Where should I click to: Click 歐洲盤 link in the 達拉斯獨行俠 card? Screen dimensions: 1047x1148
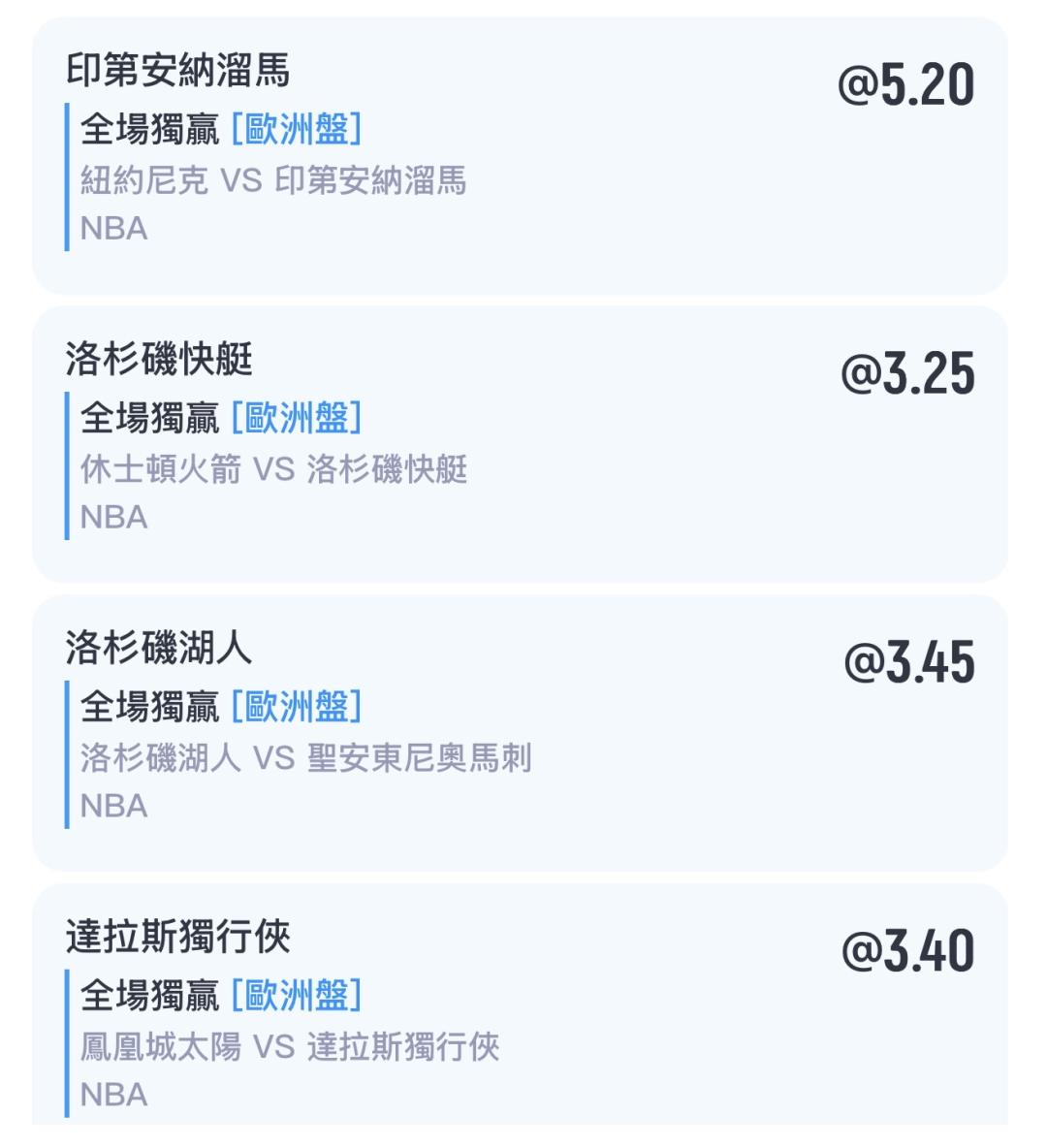coord(297,995)
